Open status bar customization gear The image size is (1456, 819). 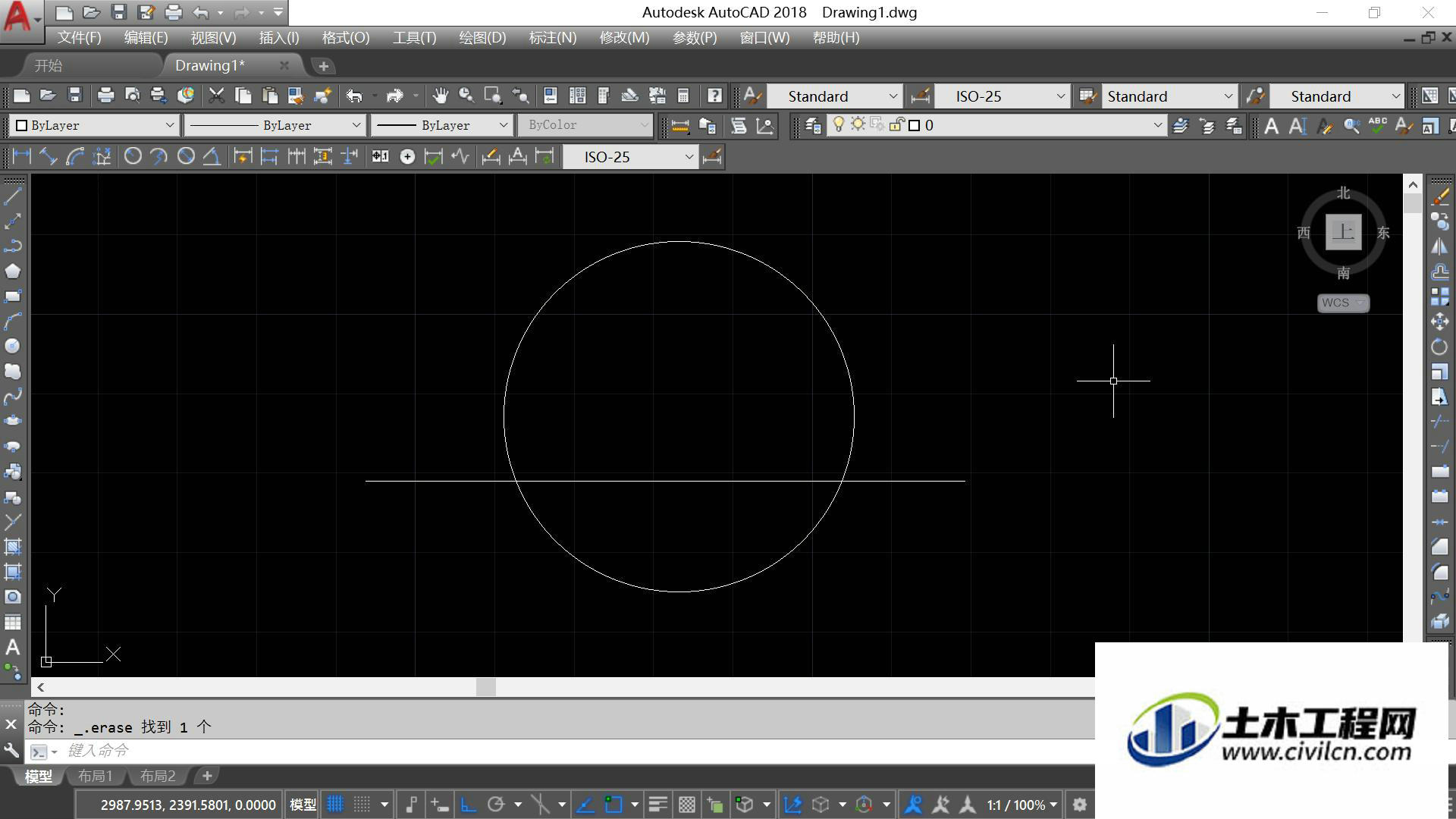tap(1080, 805)
